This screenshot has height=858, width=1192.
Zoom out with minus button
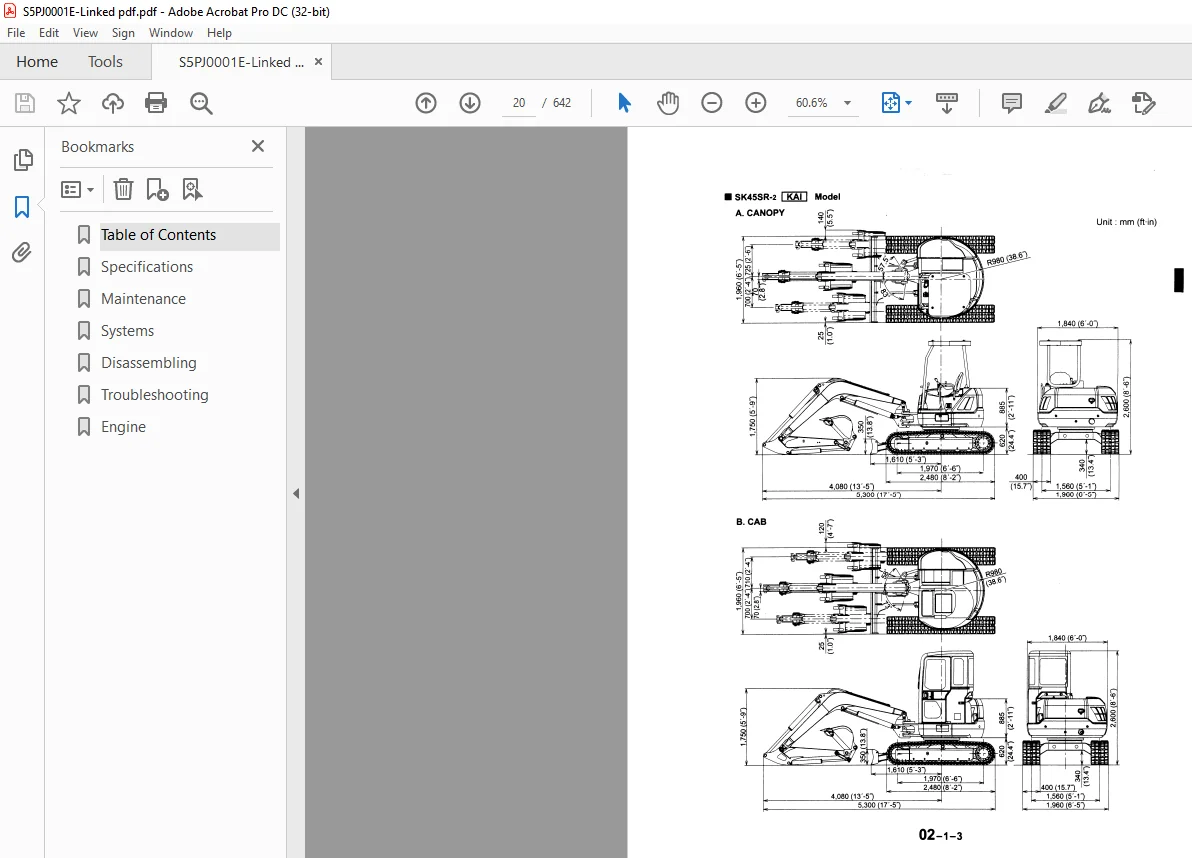712,103
